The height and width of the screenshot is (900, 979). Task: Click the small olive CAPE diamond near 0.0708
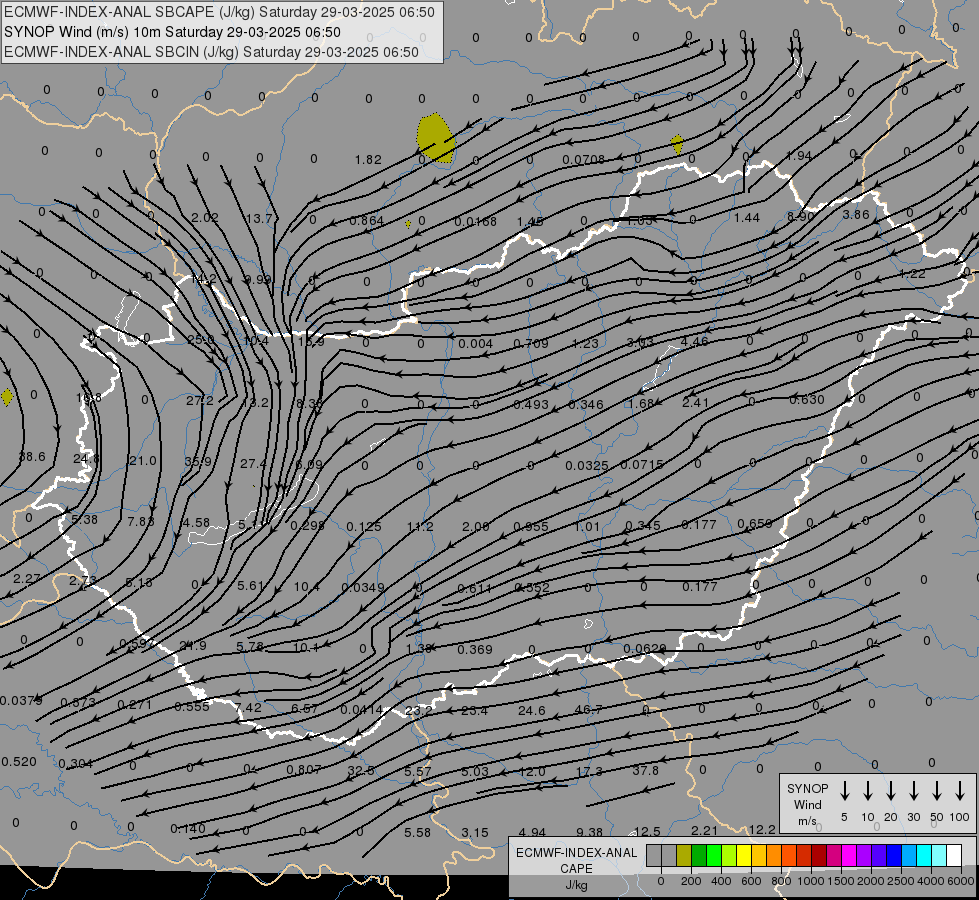pyautogui.click(x=677, y=144)
